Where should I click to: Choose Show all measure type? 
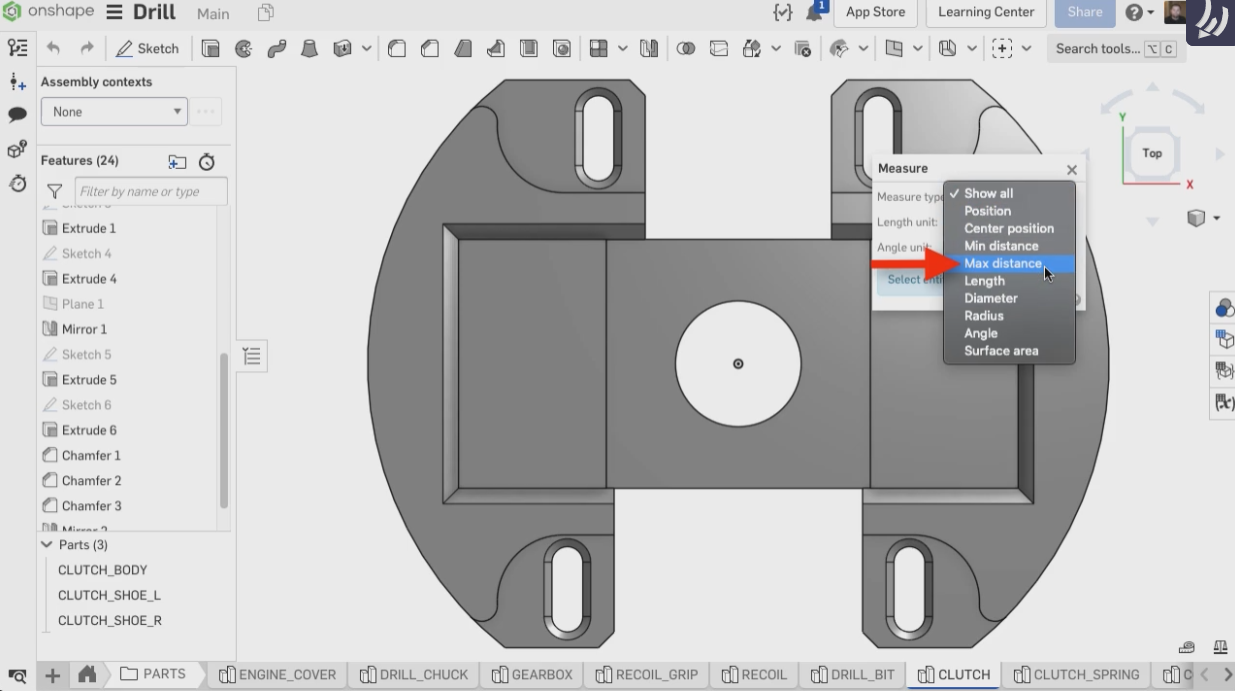pyautogui.click(x=988, y=194)
